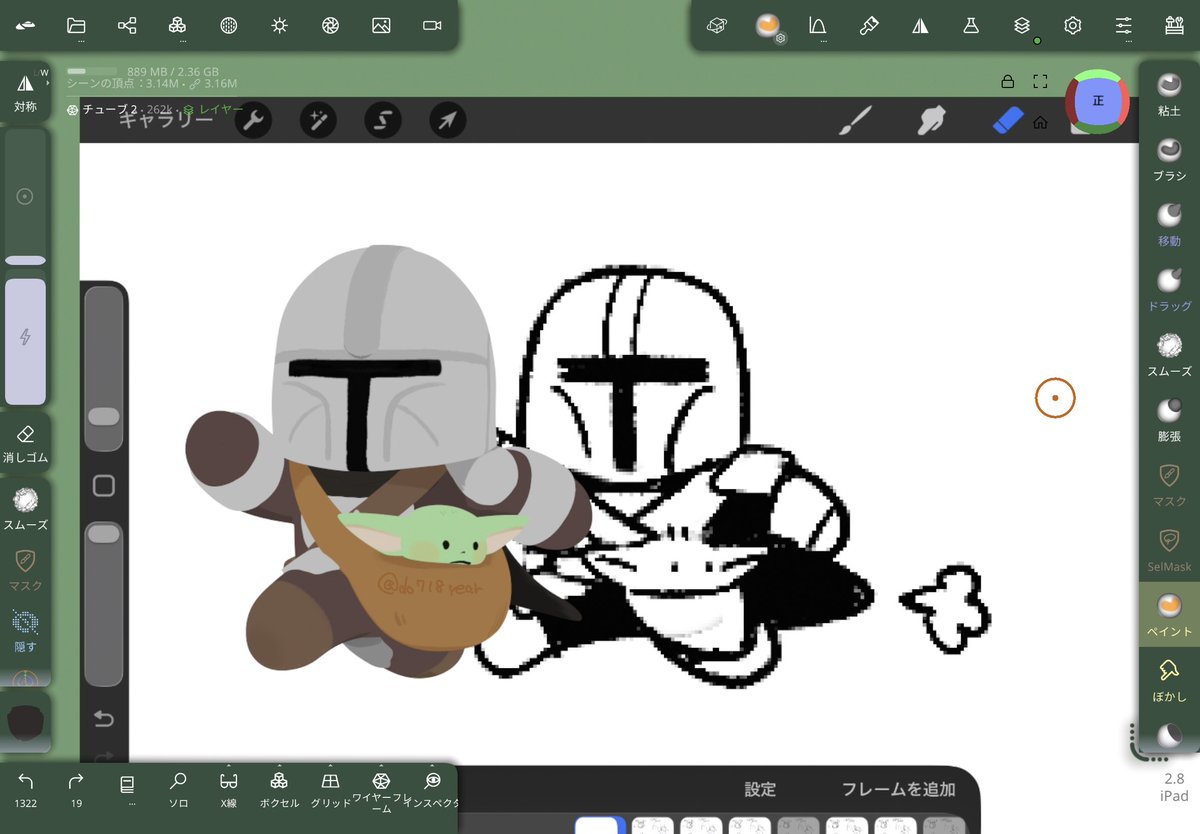Open the Camera menu
Image resolution: width=1200 pixels, height=834 pixels.
click(432, 26)
